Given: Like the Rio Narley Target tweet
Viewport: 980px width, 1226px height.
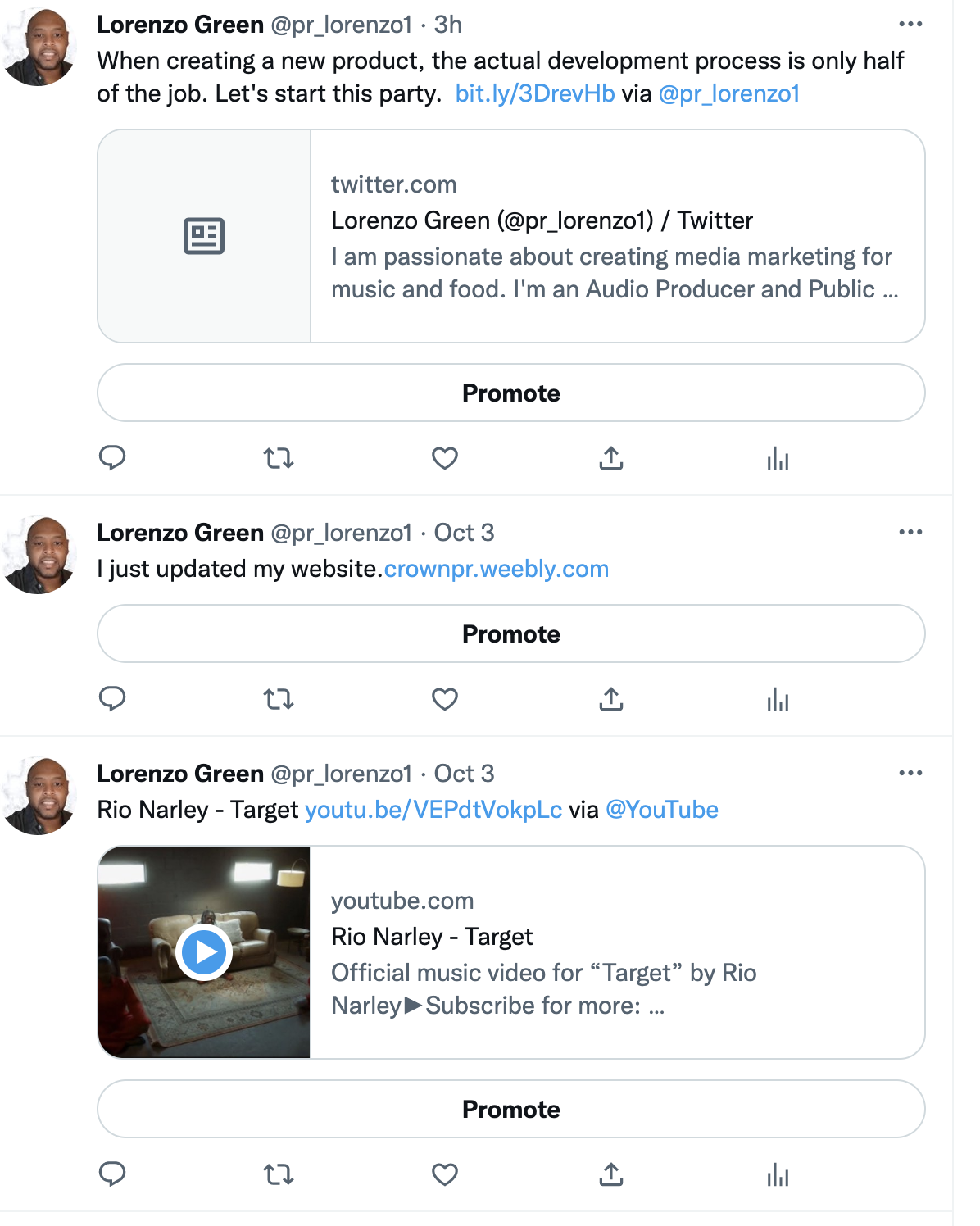Looking at the screenshot, I should (445, 1174).
